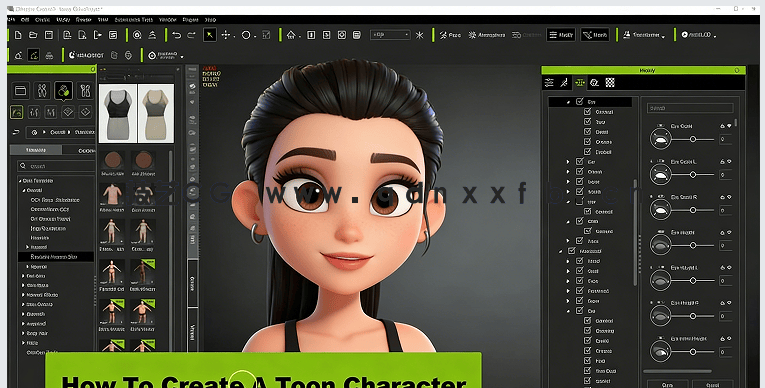Expand the Cheek group arrow
Image resolution: width=765 pixels, height=388 pixels.
(x=568, y=171)
